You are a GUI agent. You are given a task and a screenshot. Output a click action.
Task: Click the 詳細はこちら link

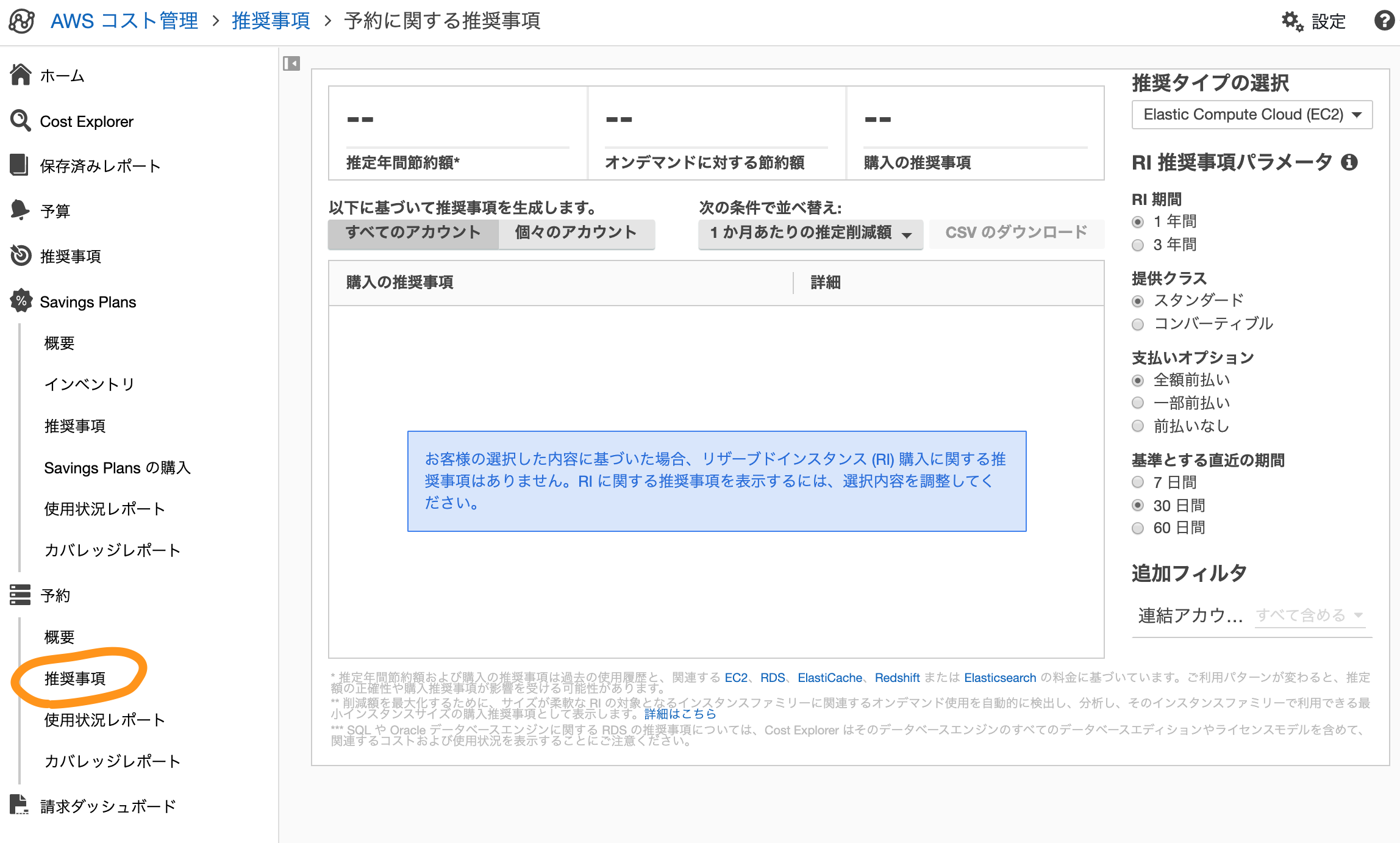point(680,714)
